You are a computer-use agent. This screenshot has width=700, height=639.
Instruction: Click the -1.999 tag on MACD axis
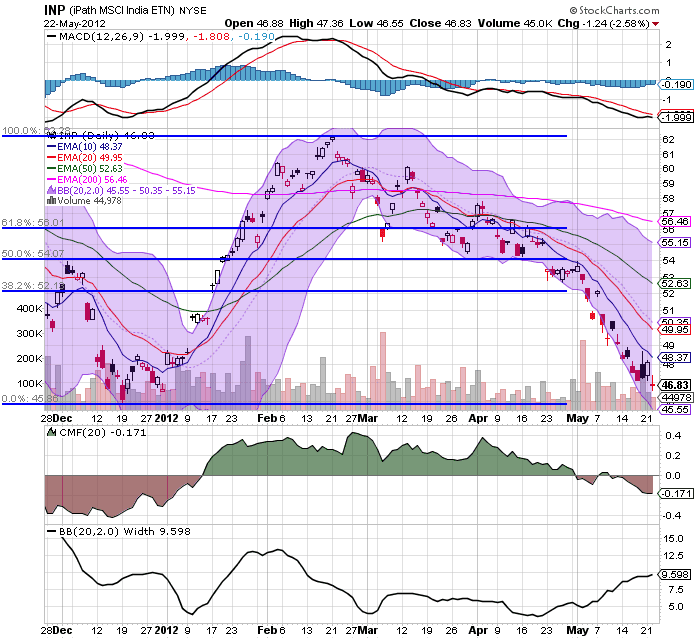pyautogui.click(x=676, y=117)
